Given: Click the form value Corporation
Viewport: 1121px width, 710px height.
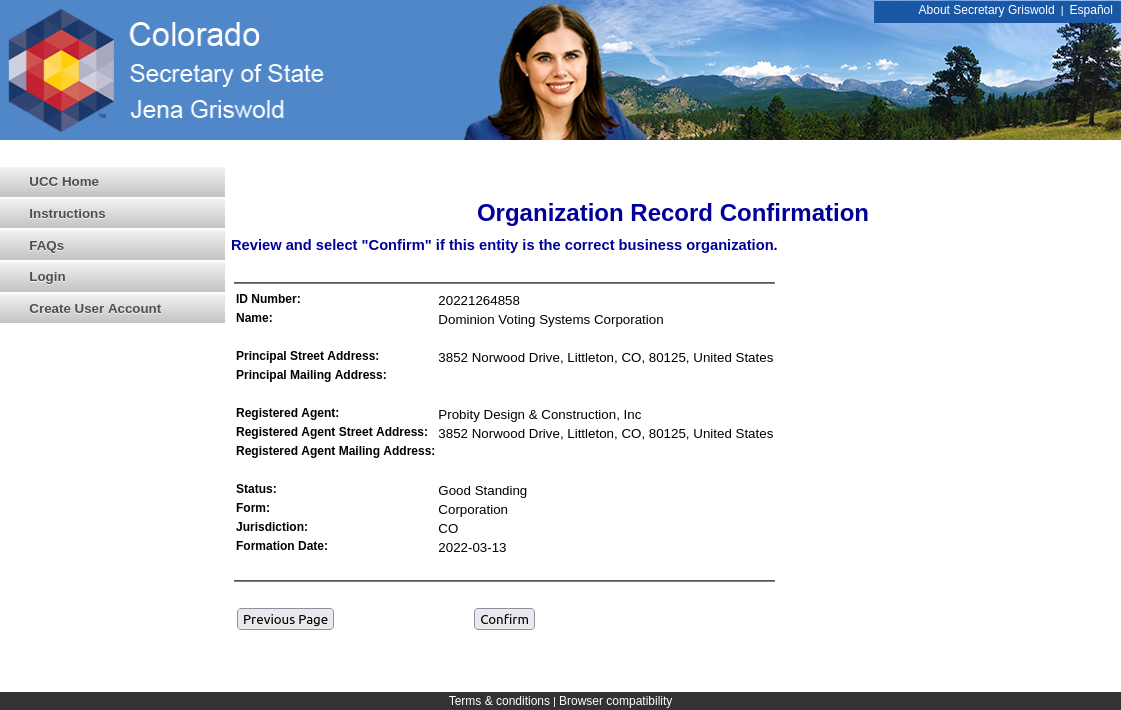Looking at the screenshot, I should tap(473, 510).
